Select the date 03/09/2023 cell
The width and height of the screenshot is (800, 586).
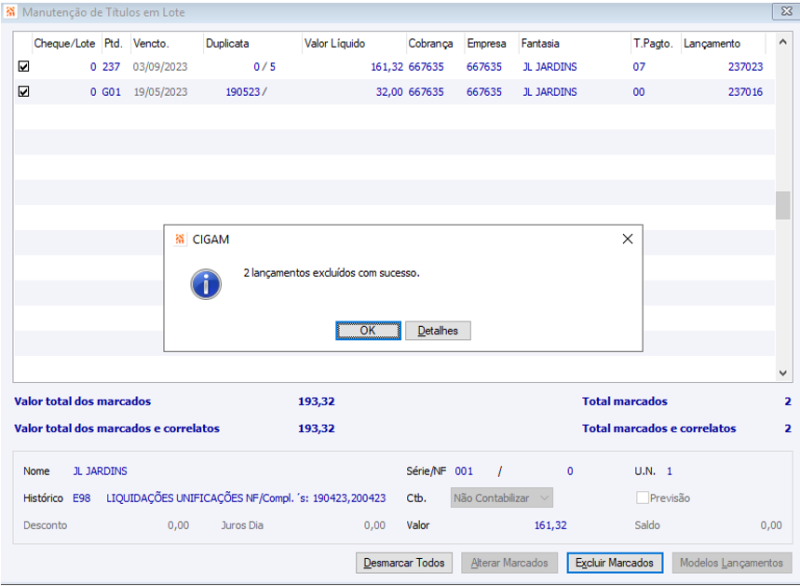160,67
